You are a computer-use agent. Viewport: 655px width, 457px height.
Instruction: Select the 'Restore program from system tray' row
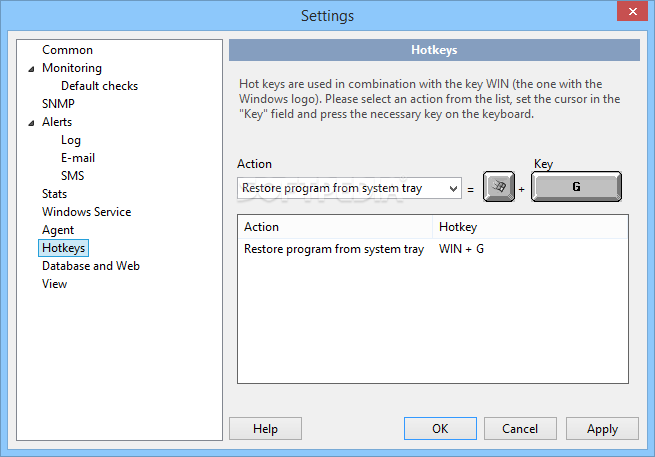(433, 249)
